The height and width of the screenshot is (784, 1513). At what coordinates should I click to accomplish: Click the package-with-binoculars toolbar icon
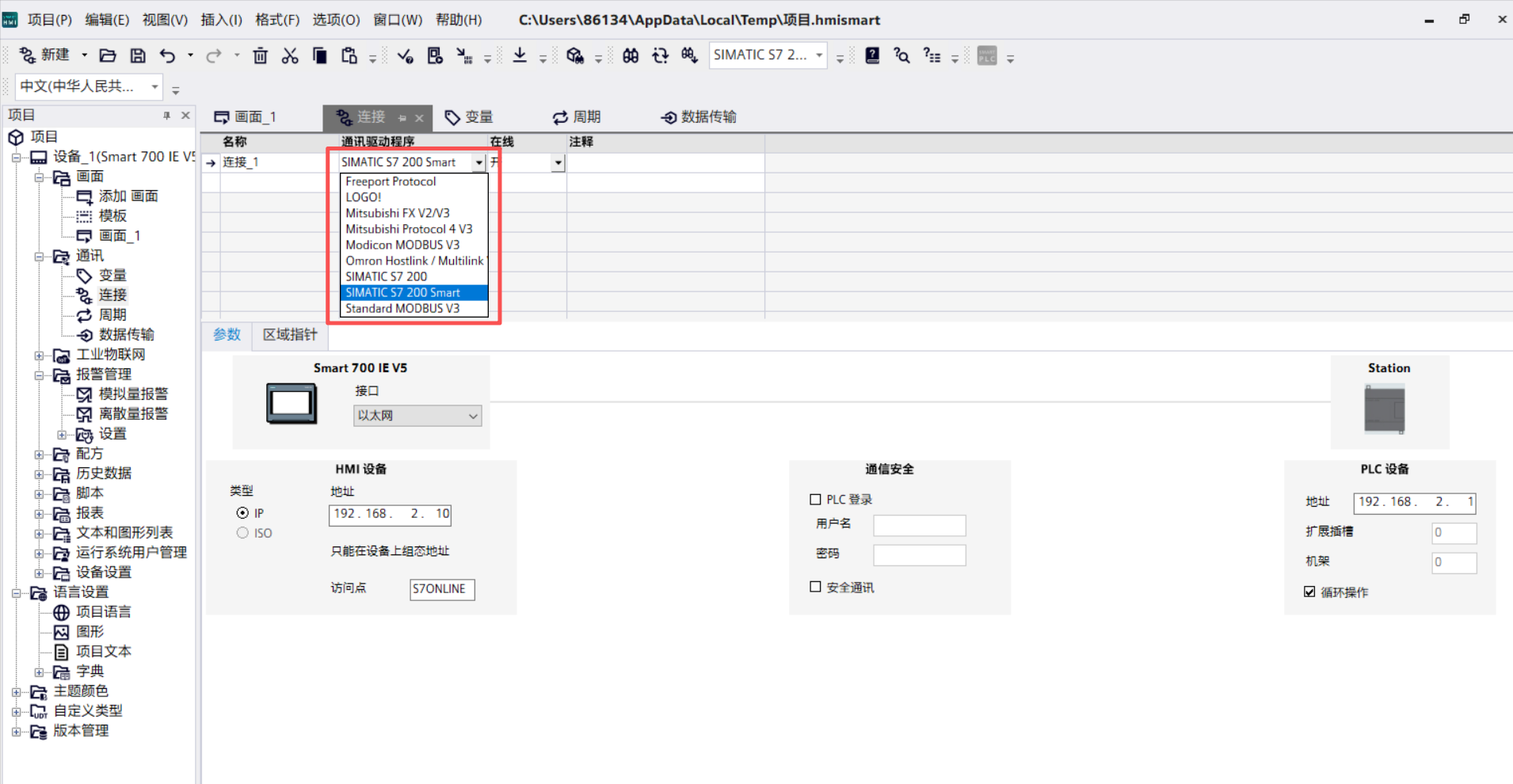(575, 55)
